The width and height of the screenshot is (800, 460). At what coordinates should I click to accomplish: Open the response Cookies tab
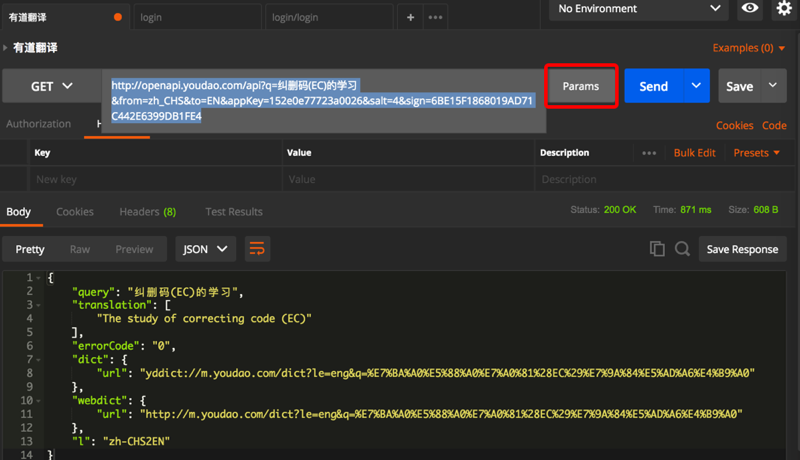[x=74, y=212]
